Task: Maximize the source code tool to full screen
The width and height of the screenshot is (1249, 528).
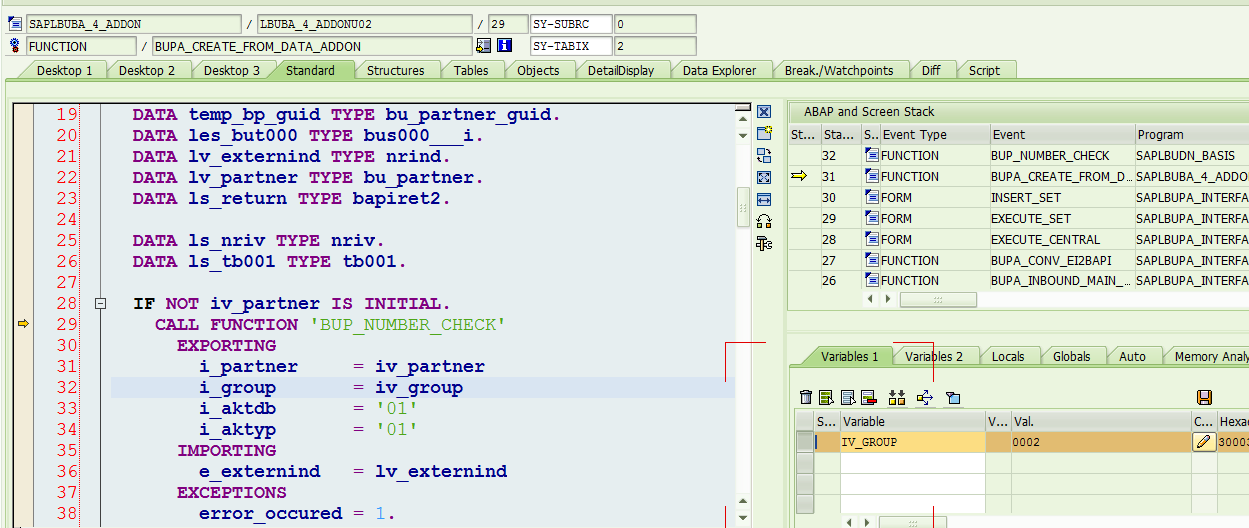Action: [764, 177]
